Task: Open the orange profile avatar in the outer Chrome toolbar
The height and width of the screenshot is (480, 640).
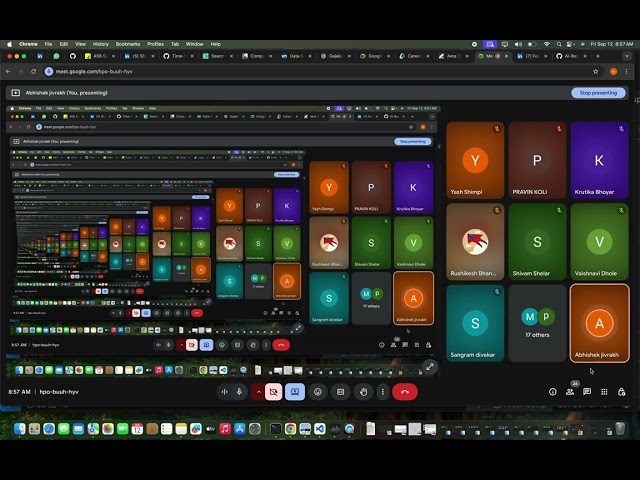Action: [613, 71]
